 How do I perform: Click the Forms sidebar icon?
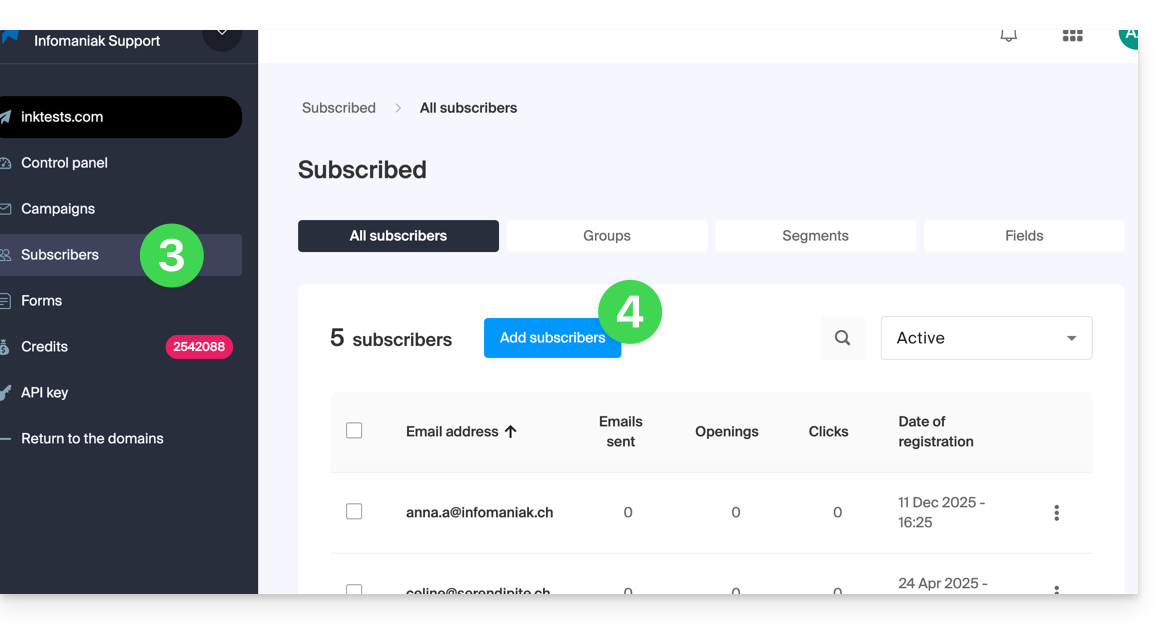(5, 301)
